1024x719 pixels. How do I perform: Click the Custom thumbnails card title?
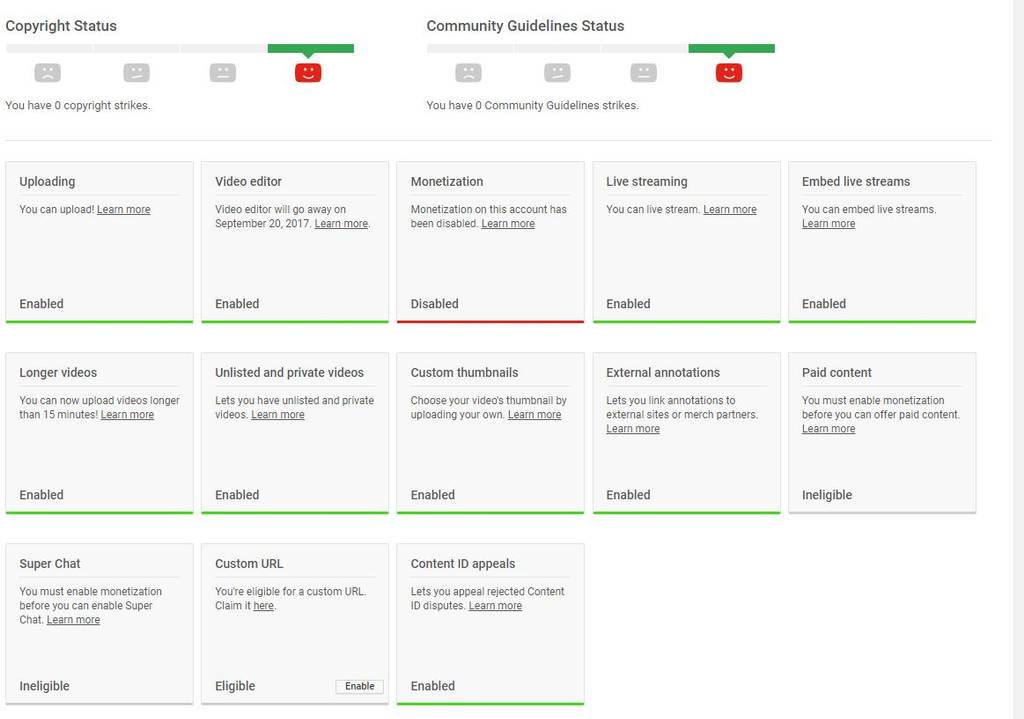(464, 373)
